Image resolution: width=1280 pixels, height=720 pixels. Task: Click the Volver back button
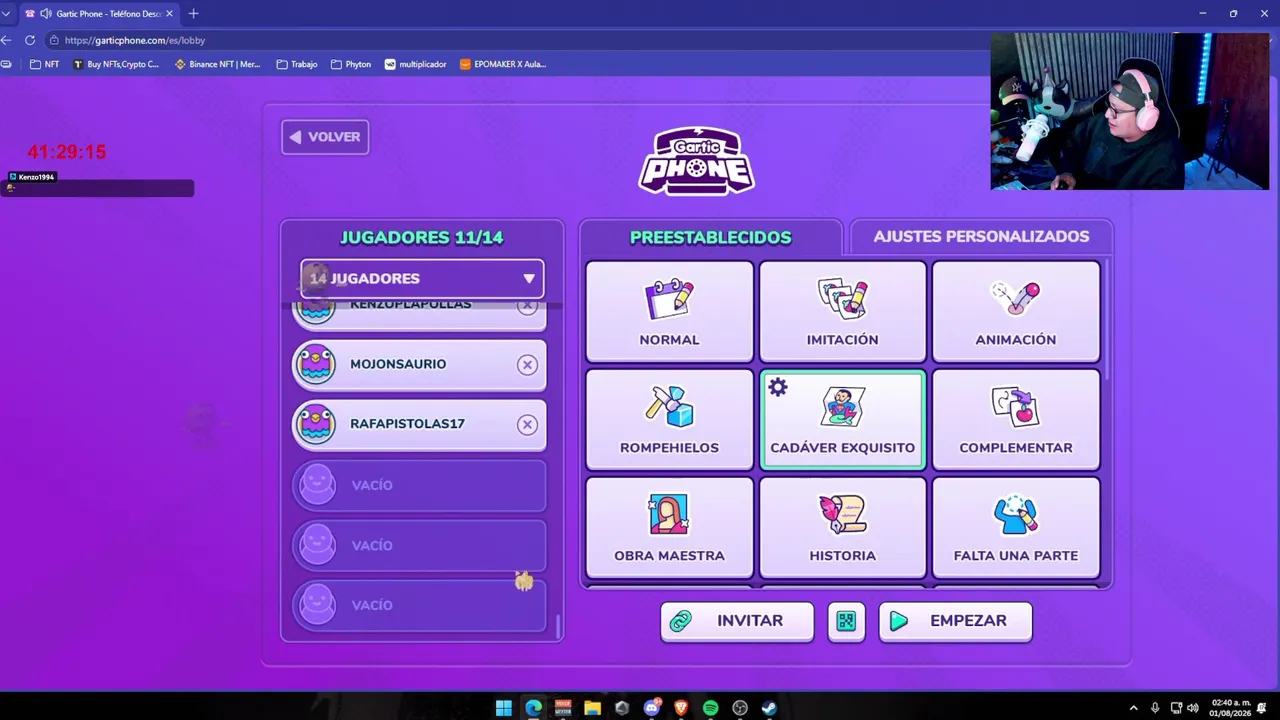pyautogui.click(x=325, y=137)
